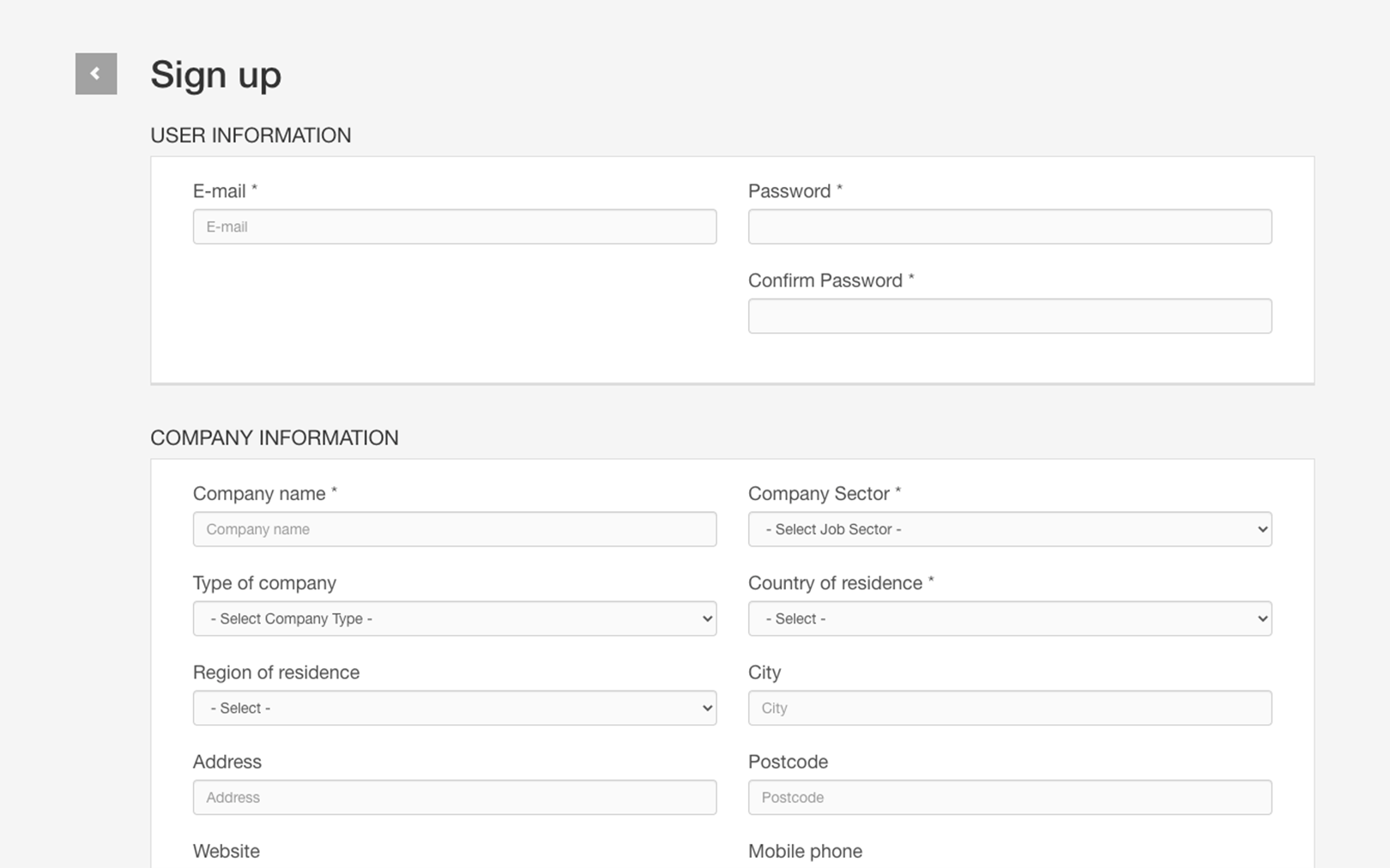Focus the E-mail input field
1390x868 pixels.
coord(455,226)
